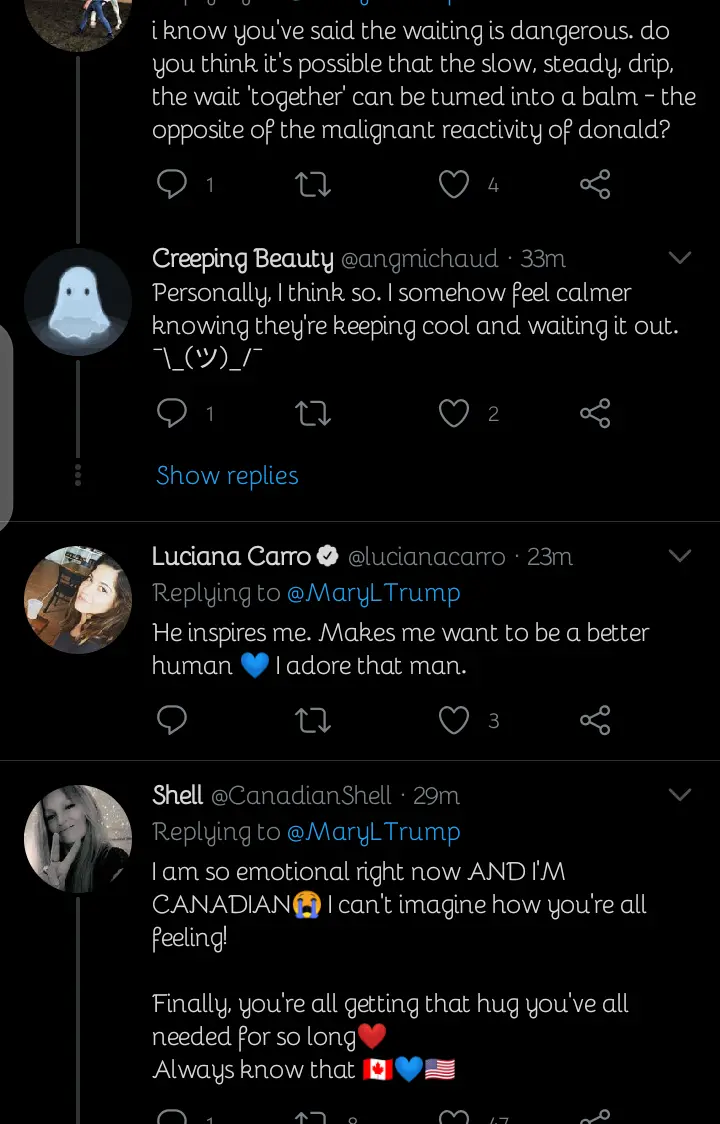Open Shell's profile picture

pos(78,838)
